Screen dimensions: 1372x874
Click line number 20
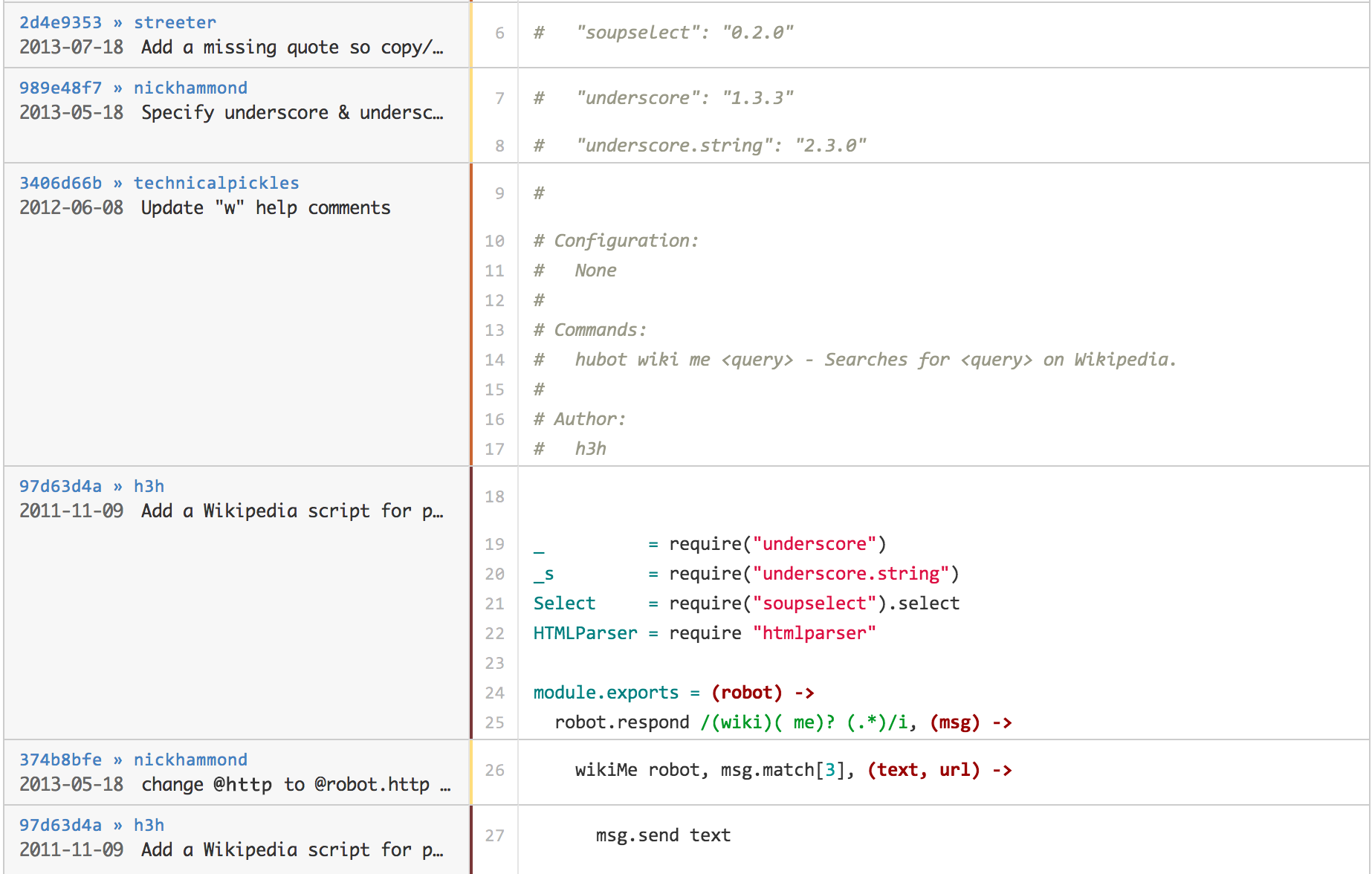[495, 574]
